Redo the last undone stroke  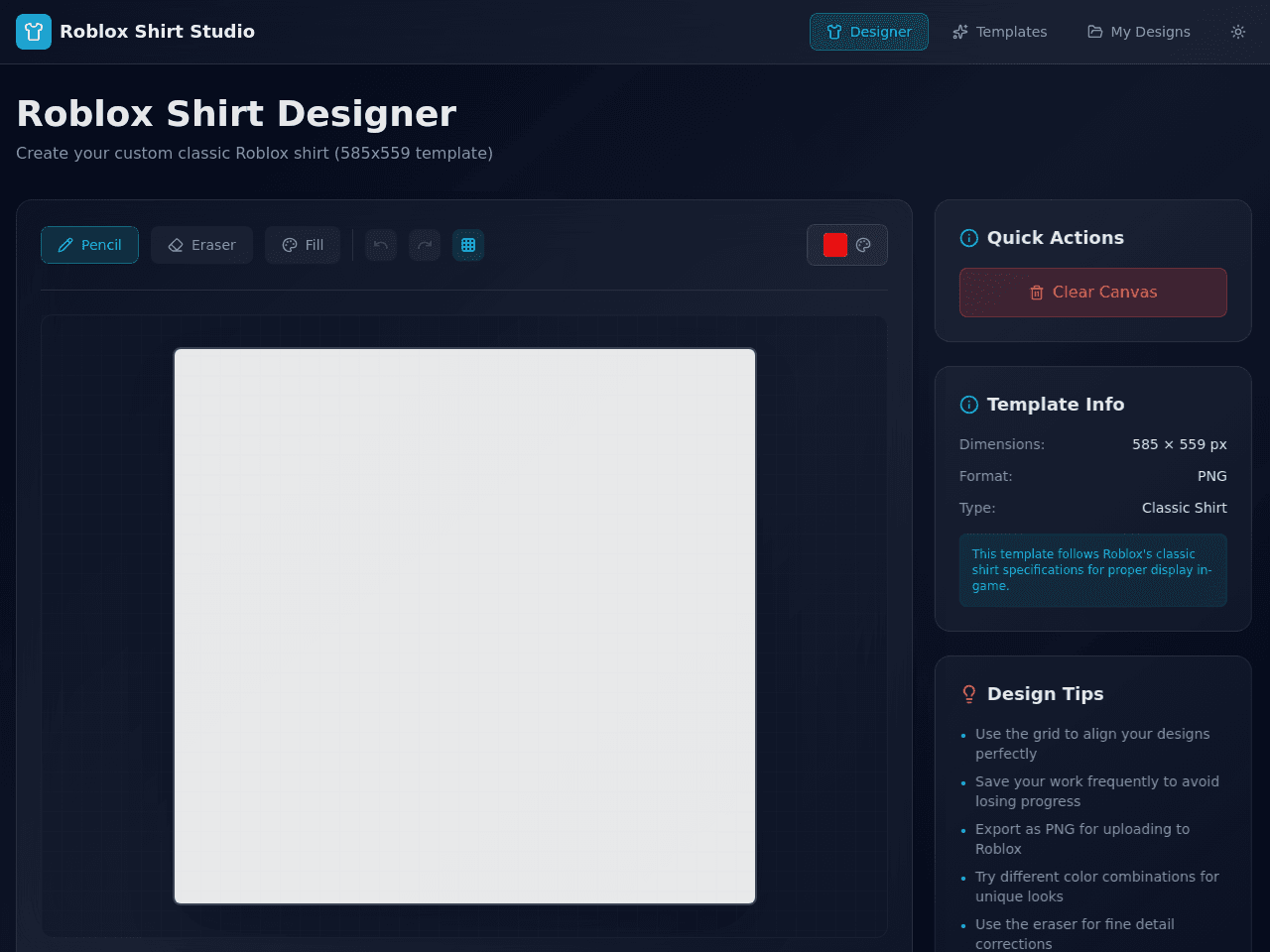click(425, 245)
